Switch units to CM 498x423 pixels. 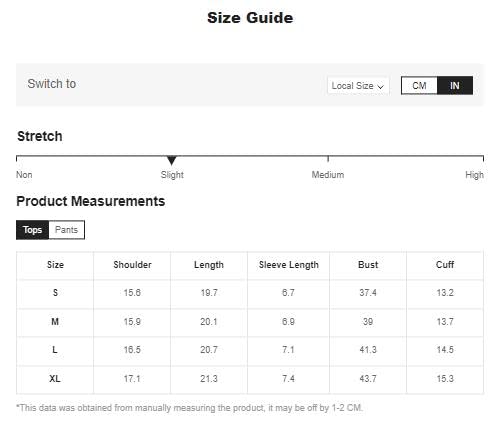click(419, 86)
